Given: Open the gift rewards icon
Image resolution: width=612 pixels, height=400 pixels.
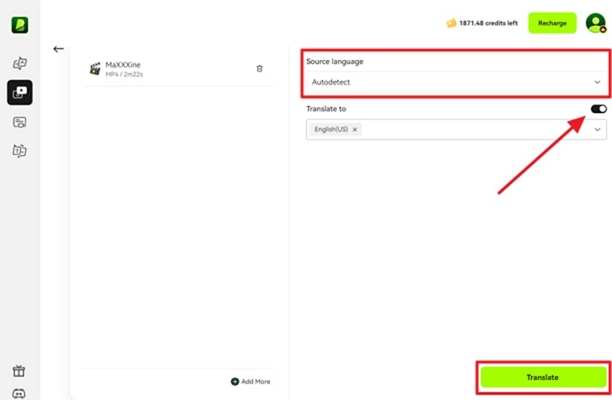Looking at the screenshot, I should click(x=19, y=371).
